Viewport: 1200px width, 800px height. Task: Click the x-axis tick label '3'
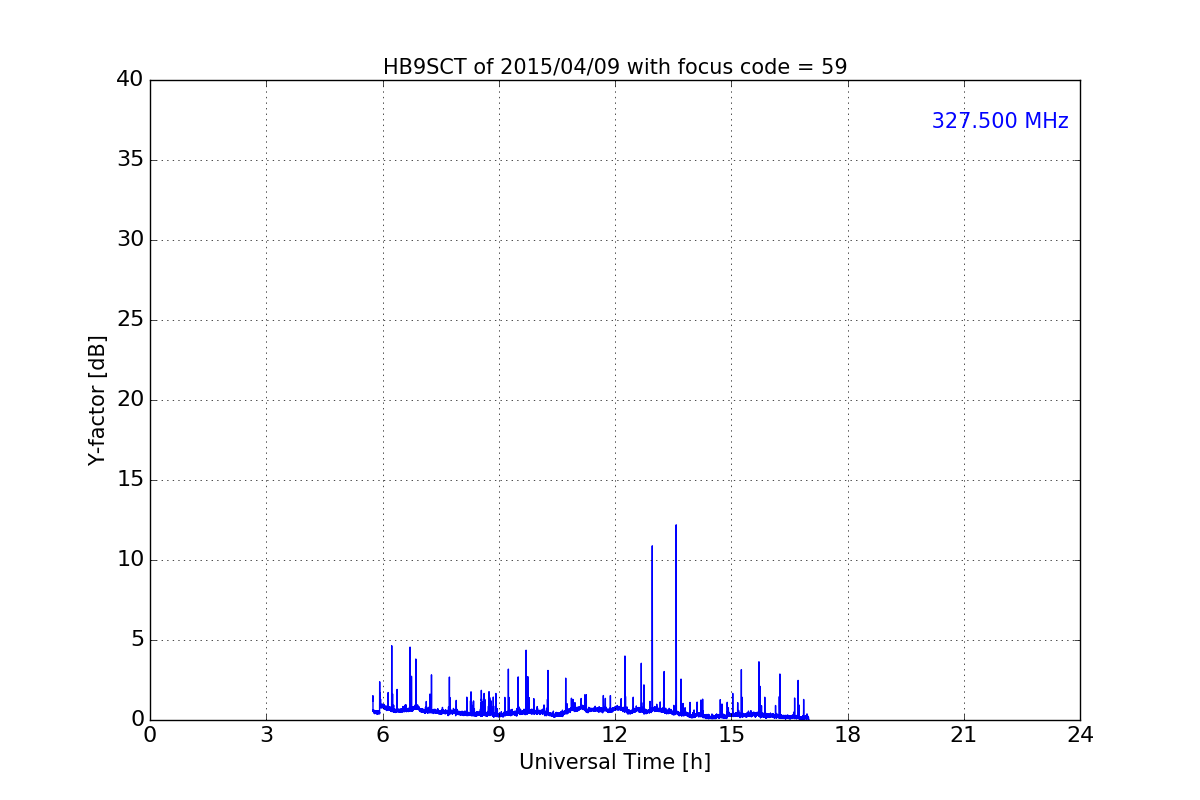266,735
